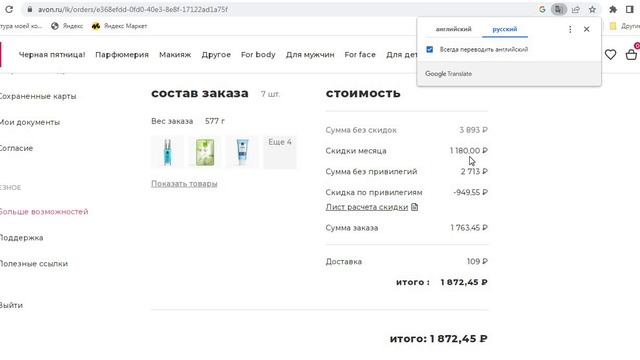Go to Сохраненные карты in sidebar
The image size is (640, 360).
38,96
